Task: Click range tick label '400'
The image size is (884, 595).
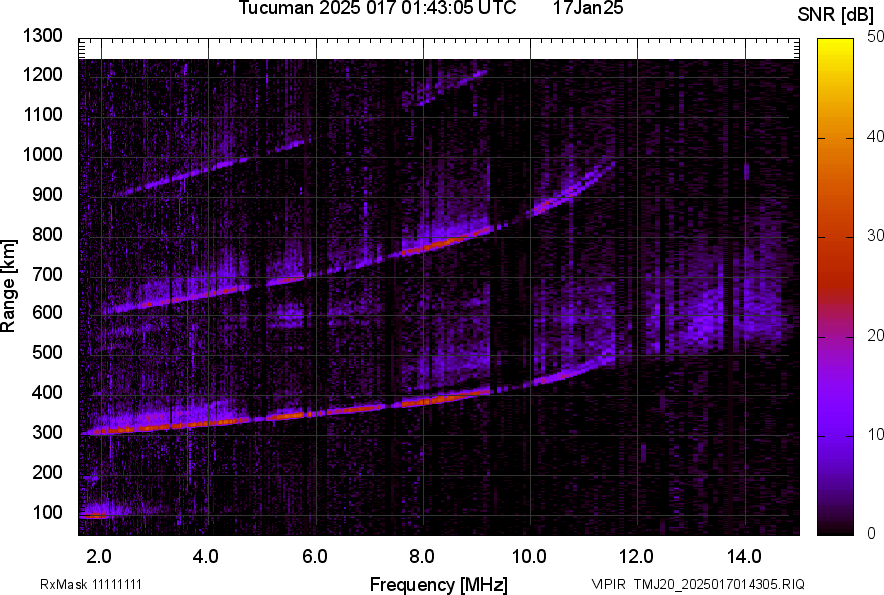Action: (47, 392)
